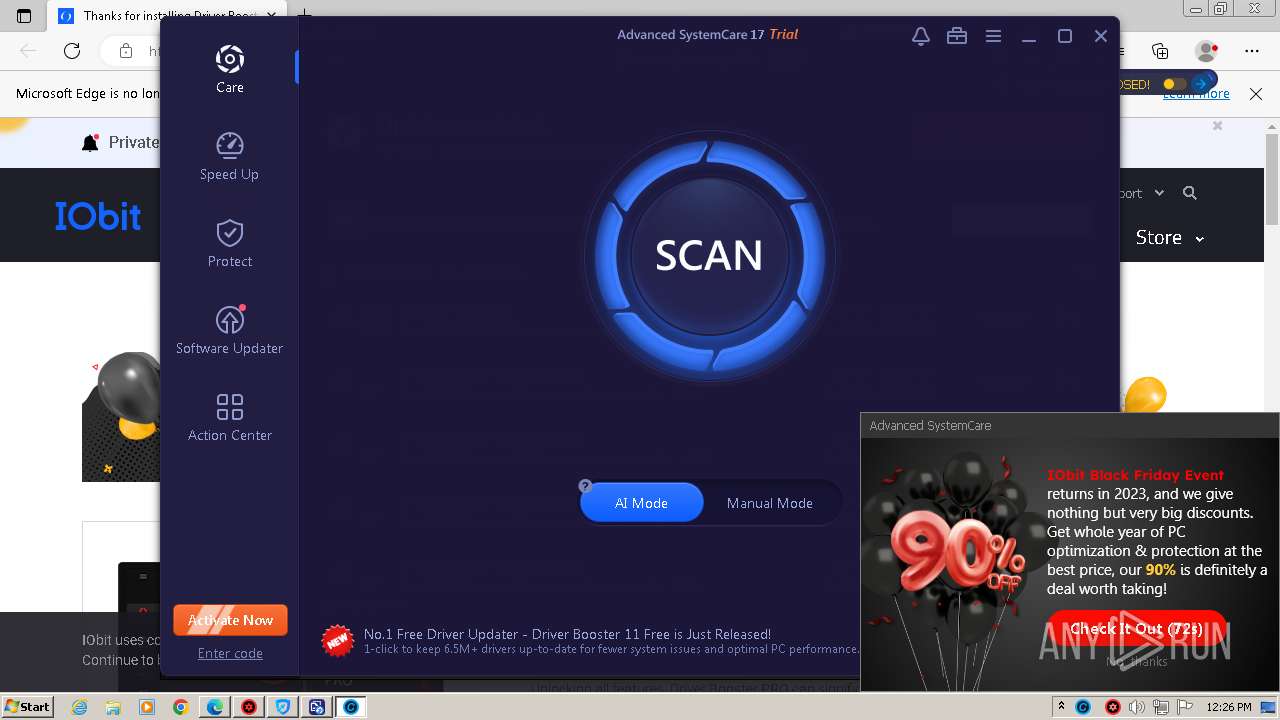
Task: Open File Explorer from taskbar
Action: coord(113,707)
